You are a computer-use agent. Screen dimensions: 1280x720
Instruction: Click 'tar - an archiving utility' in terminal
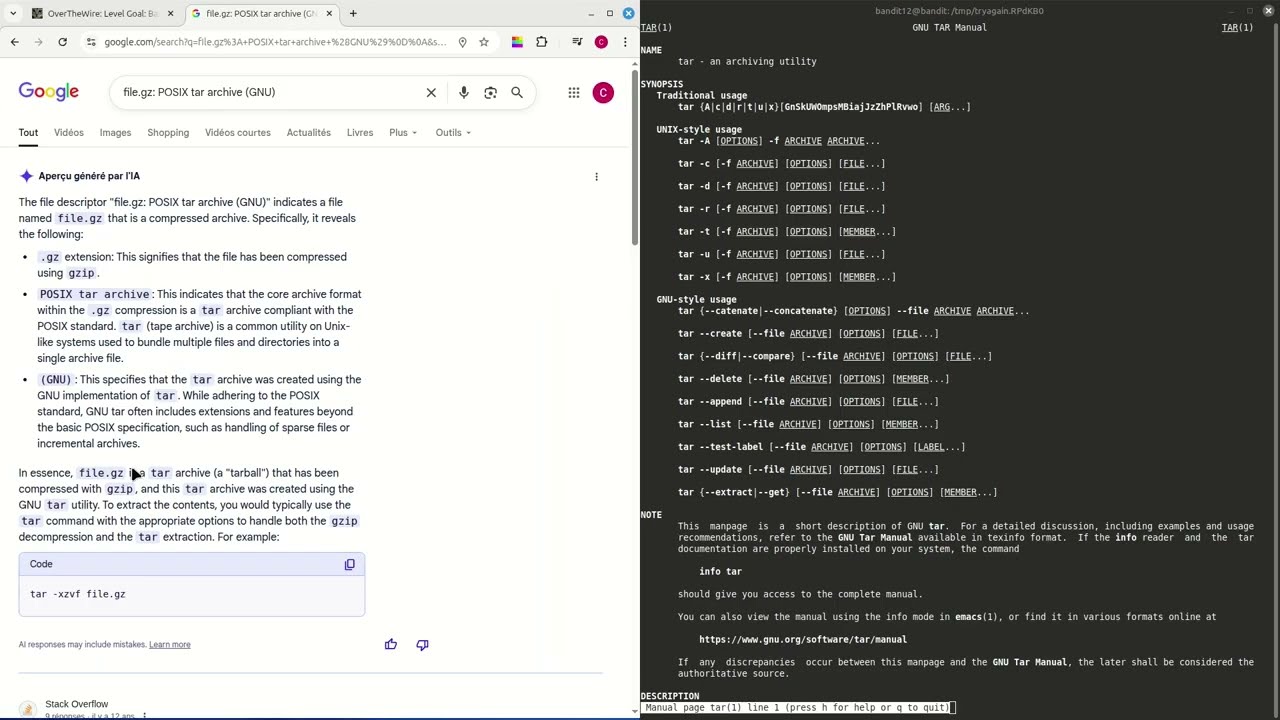(x=747, y=62)
